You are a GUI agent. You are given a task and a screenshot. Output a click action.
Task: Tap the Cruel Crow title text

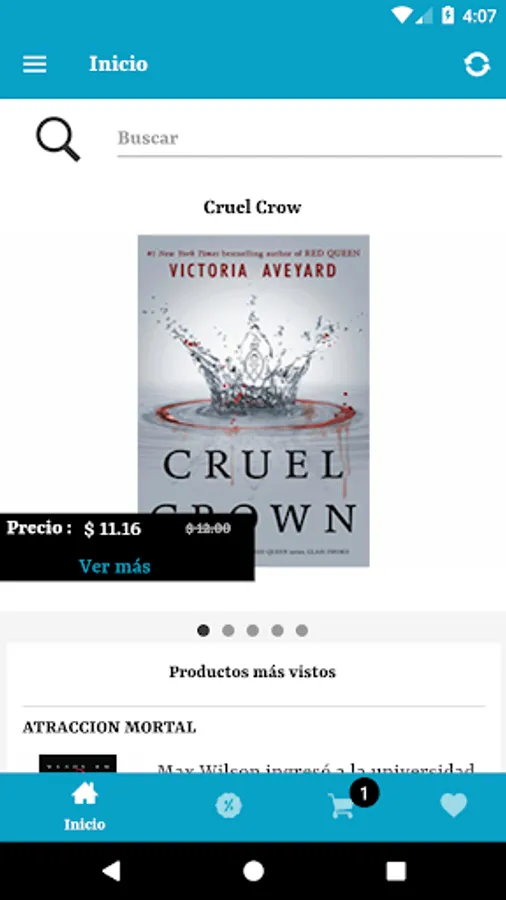(252, 207)
